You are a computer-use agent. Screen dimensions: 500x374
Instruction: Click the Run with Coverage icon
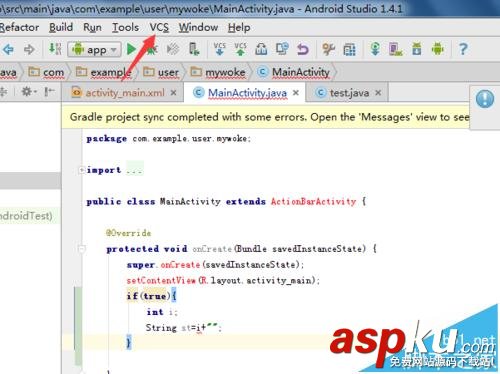(x=173, y=49)
